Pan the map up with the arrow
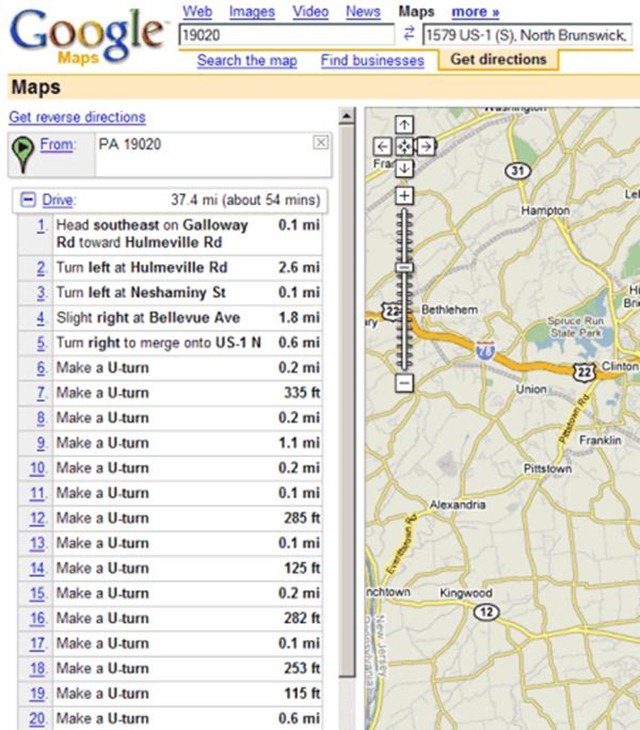Screen dimensions: 640x730 (x=404, y=125)
